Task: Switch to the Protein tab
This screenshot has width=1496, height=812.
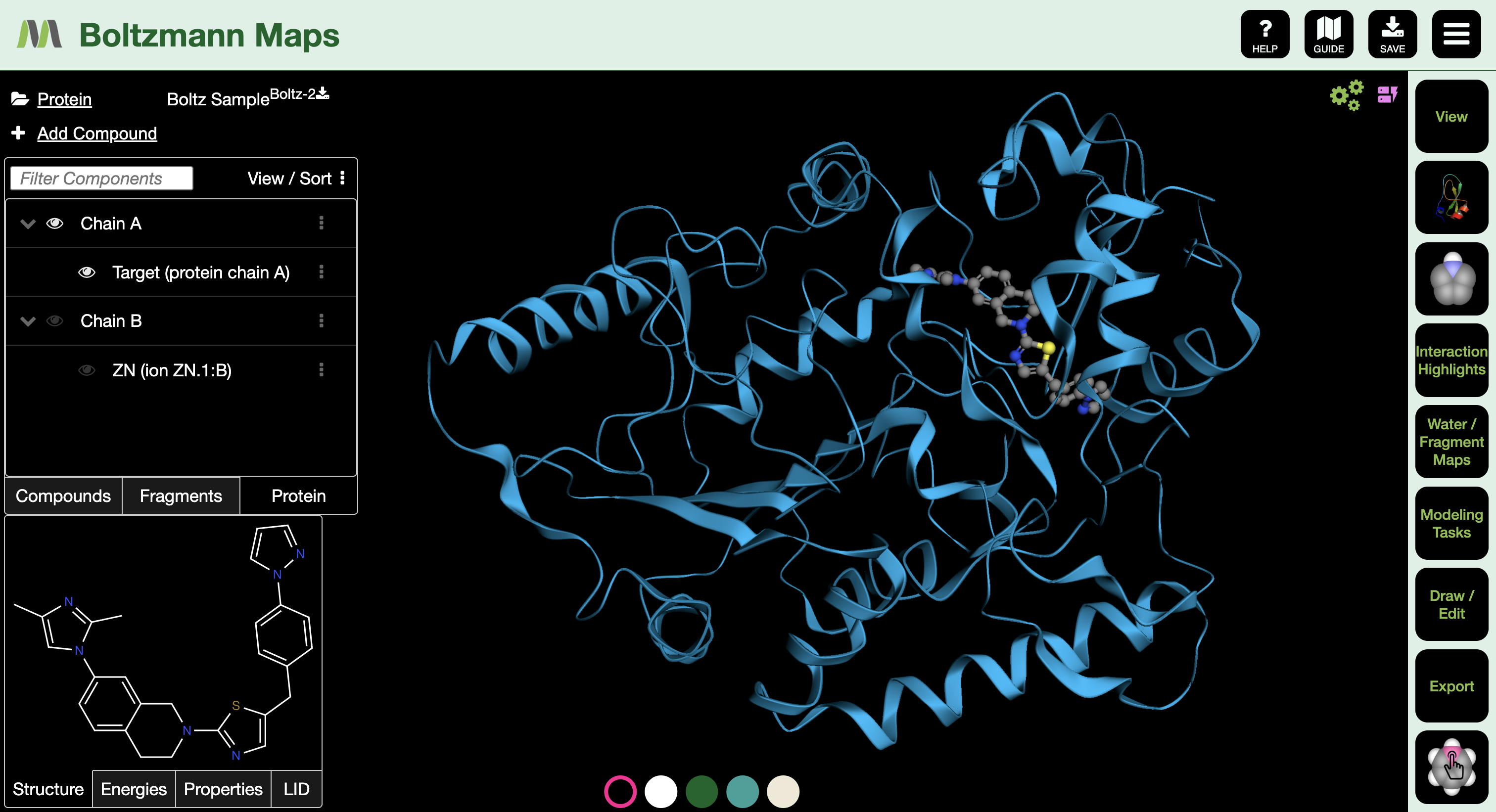Action: [298, 496]
